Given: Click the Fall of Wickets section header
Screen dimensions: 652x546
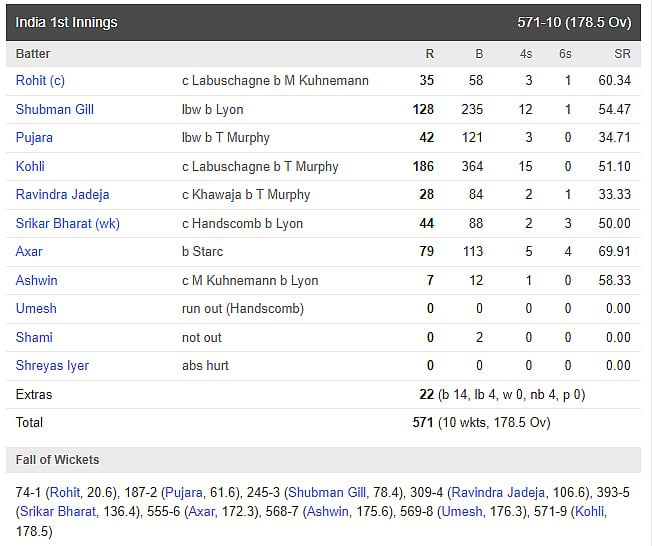Looking at the screenshot, I should 58,460.
